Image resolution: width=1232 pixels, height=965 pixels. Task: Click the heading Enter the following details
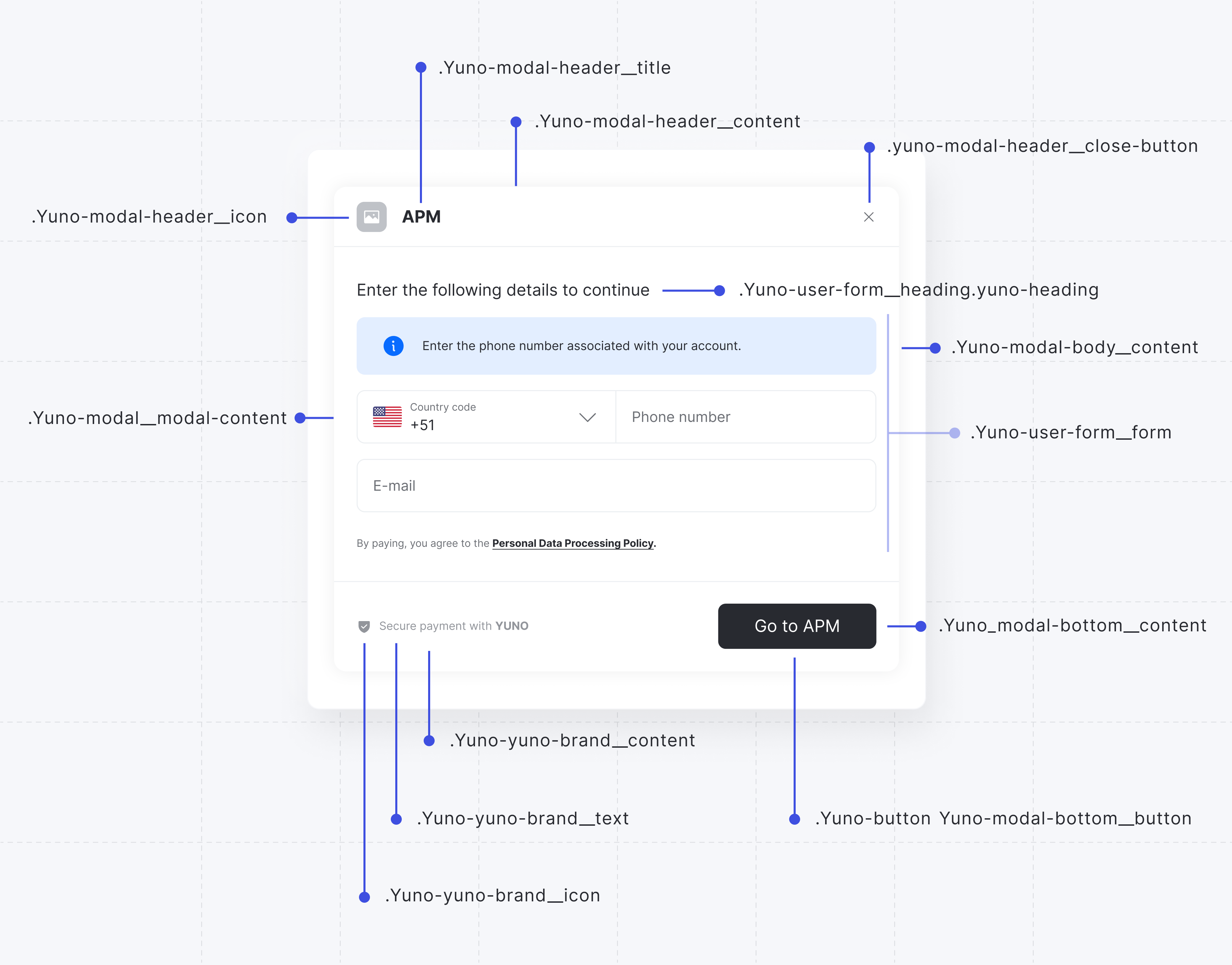[503, 290]
